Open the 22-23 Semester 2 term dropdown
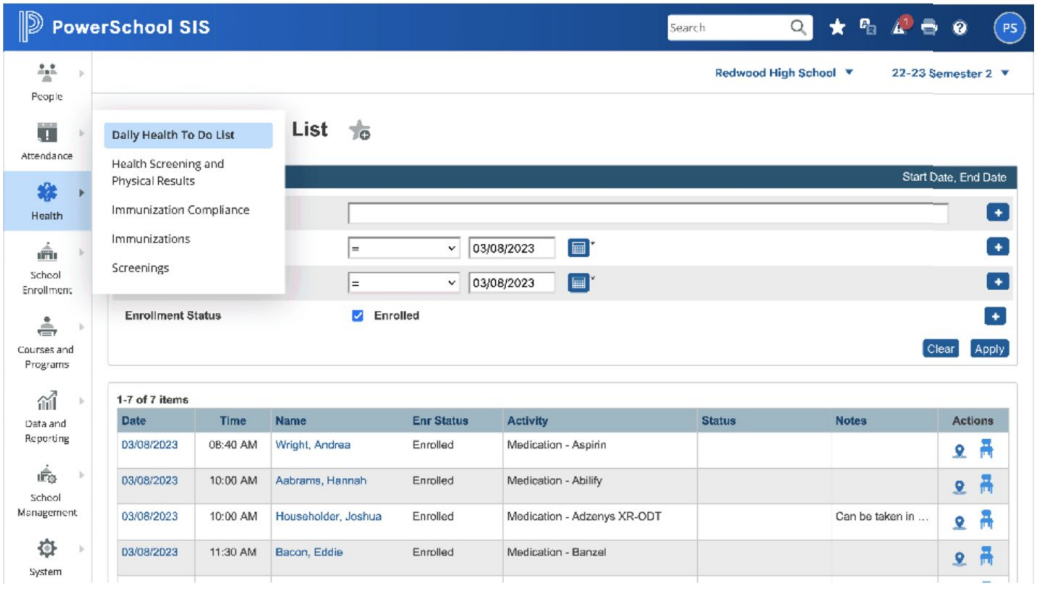This screenshot has height=590, width=1037. (x=950, y=73)
